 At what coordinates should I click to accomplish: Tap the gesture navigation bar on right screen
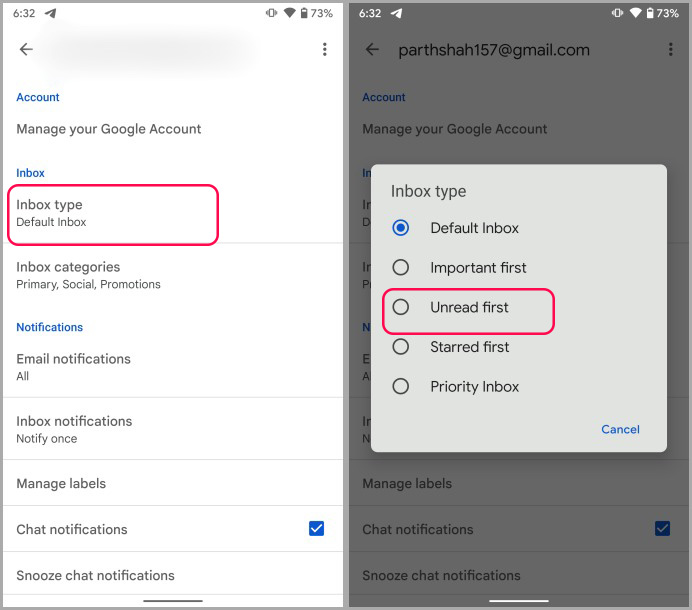coord(519,601)
